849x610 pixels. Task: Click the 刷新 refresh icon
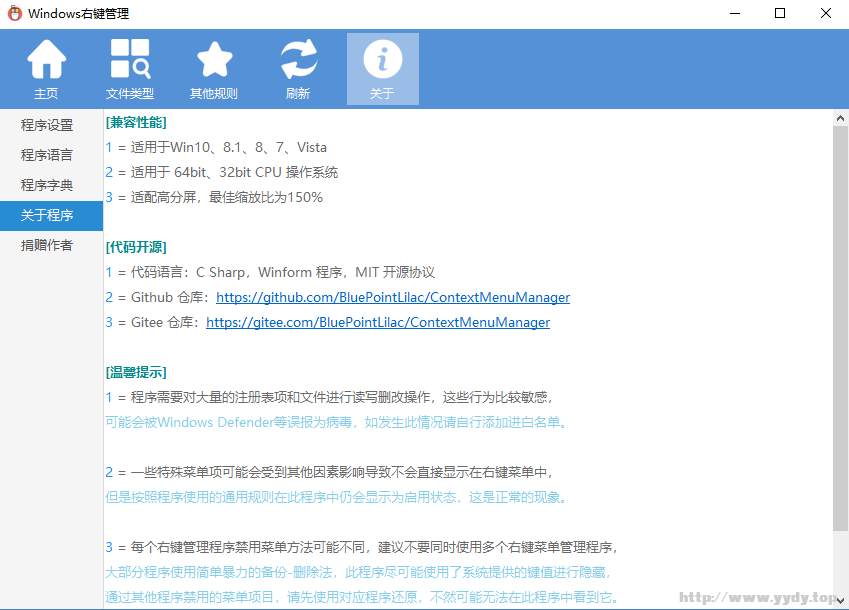coord(298,69)
